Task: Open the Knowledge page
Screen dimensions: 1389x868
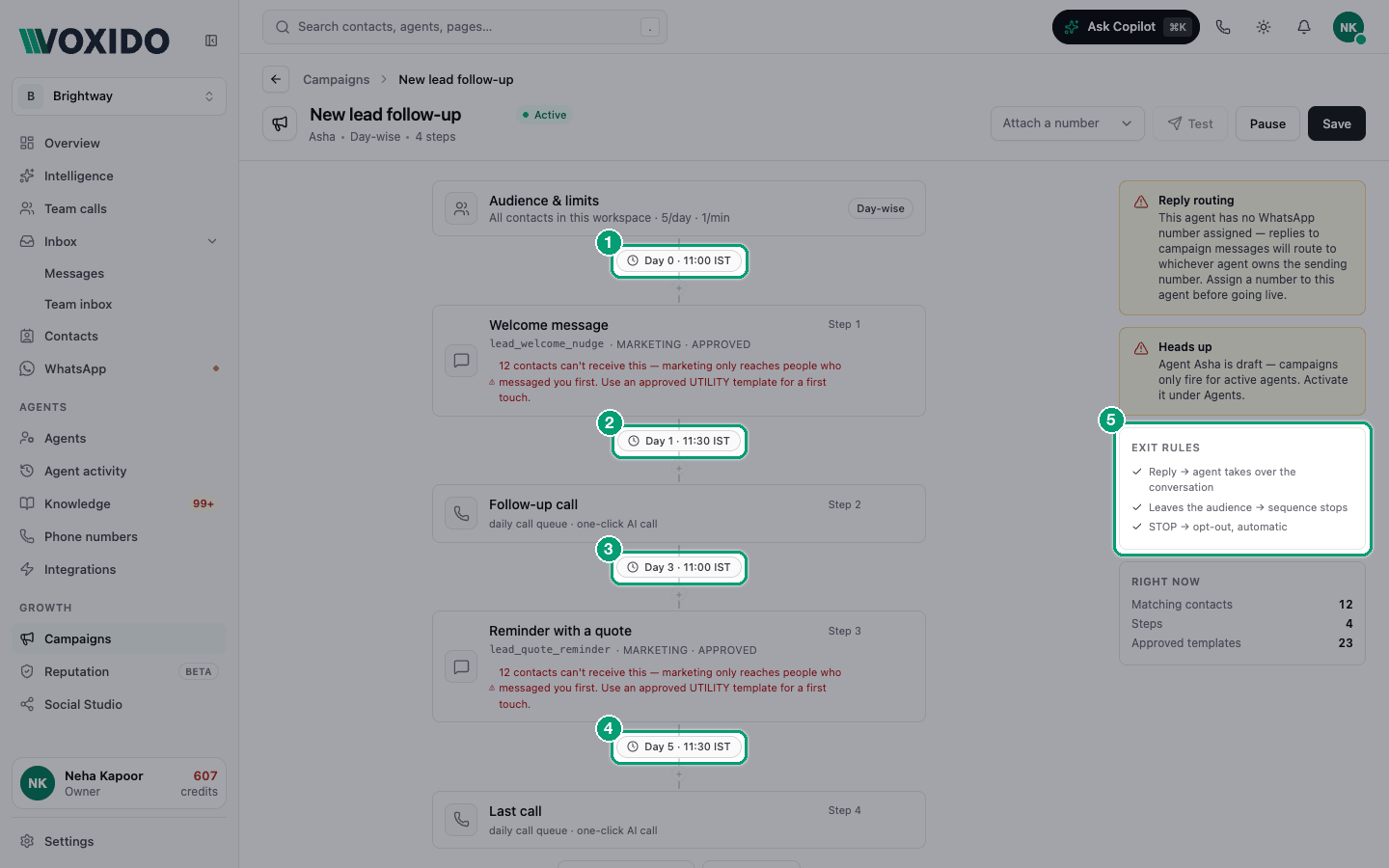Action: (x=119, y=503)
